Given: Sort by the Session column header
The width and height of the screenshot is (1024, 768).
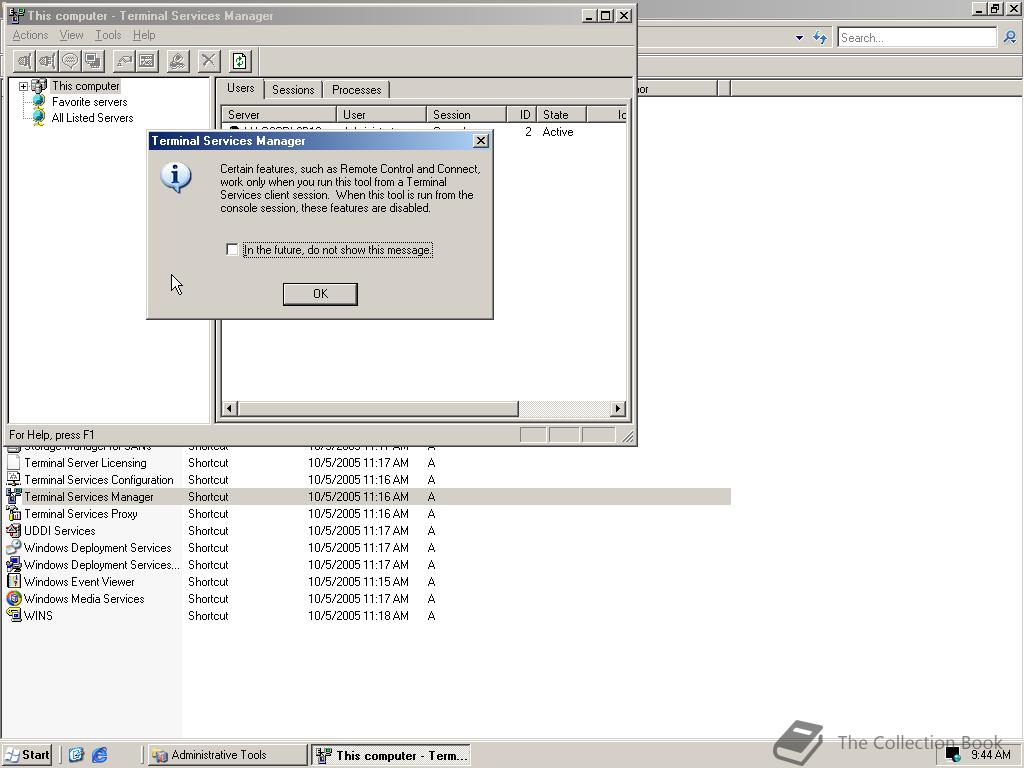Looking at the screenshot, I should click(x=466, y=114).
